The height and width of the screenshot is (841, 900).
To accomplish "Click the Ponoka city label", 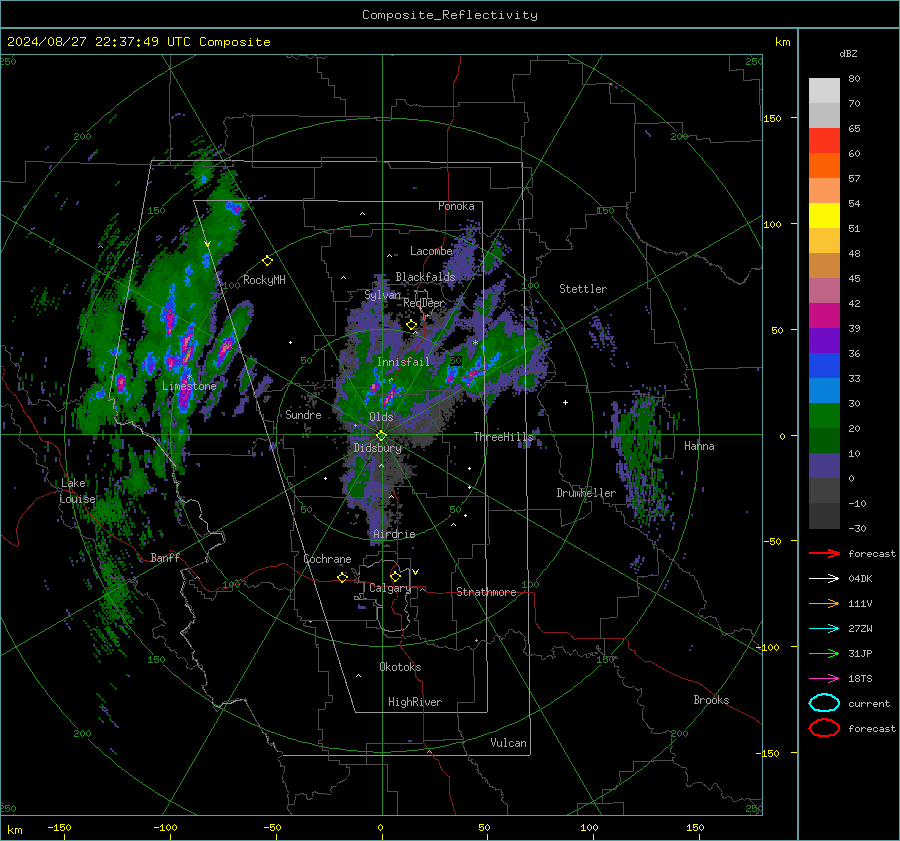I will click(x=456, y=206).
